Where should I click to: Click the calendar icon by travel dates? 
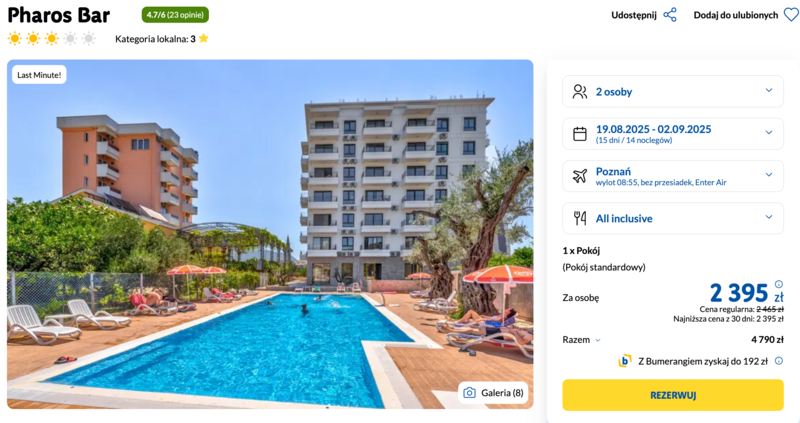coord(580,134)
